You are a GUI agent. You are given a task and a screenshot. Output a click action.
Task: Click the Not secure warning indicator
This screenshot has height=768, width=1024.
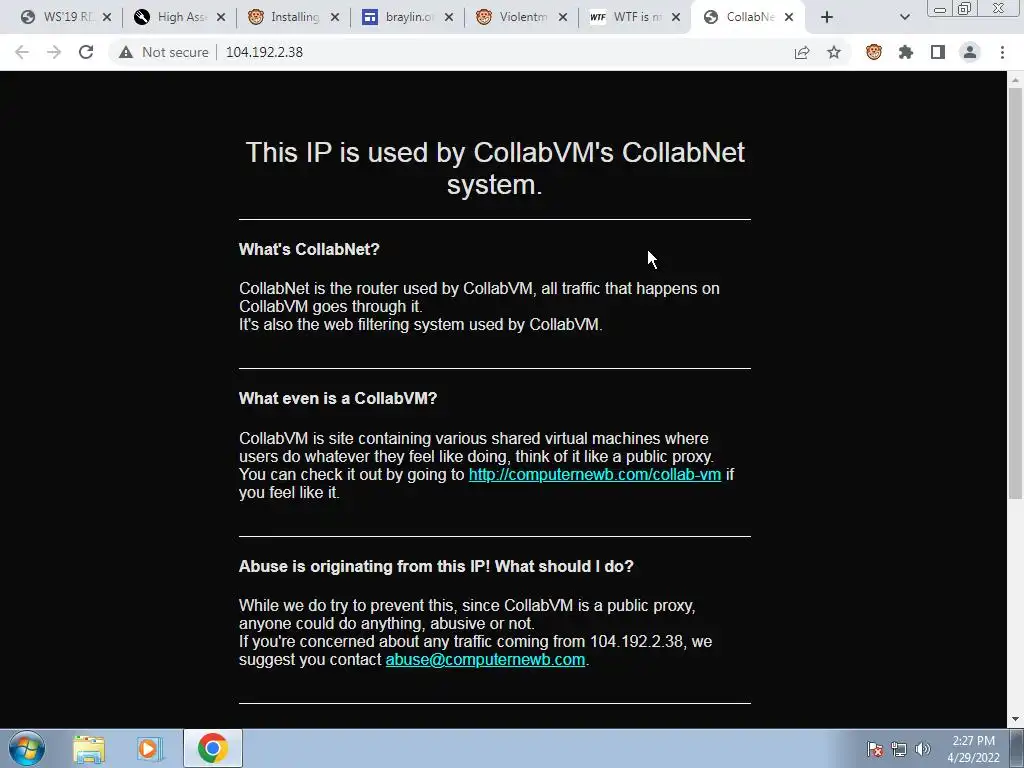[x=163, y=52]
